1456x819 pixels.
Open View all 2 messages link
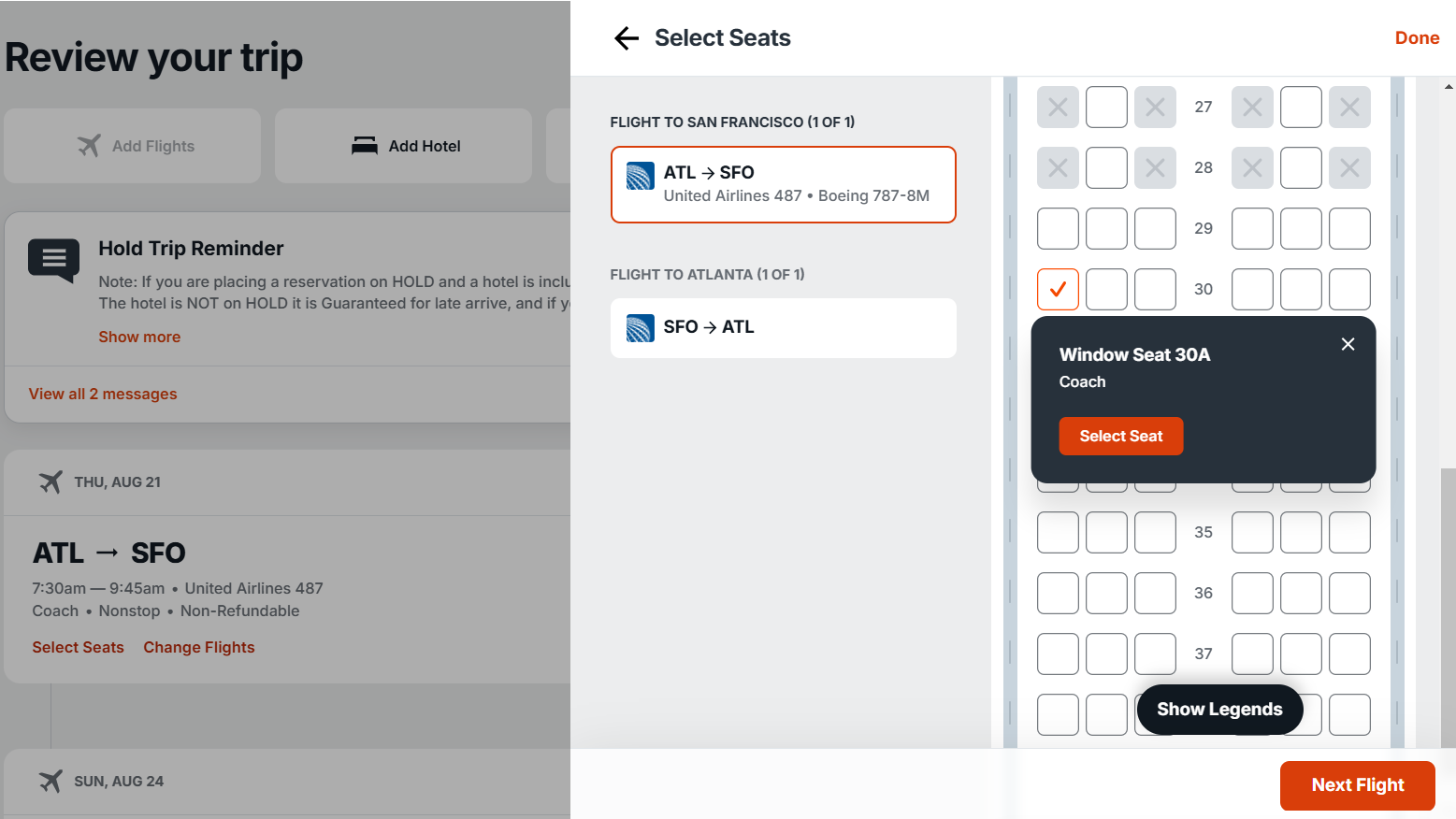pos(103,395)
